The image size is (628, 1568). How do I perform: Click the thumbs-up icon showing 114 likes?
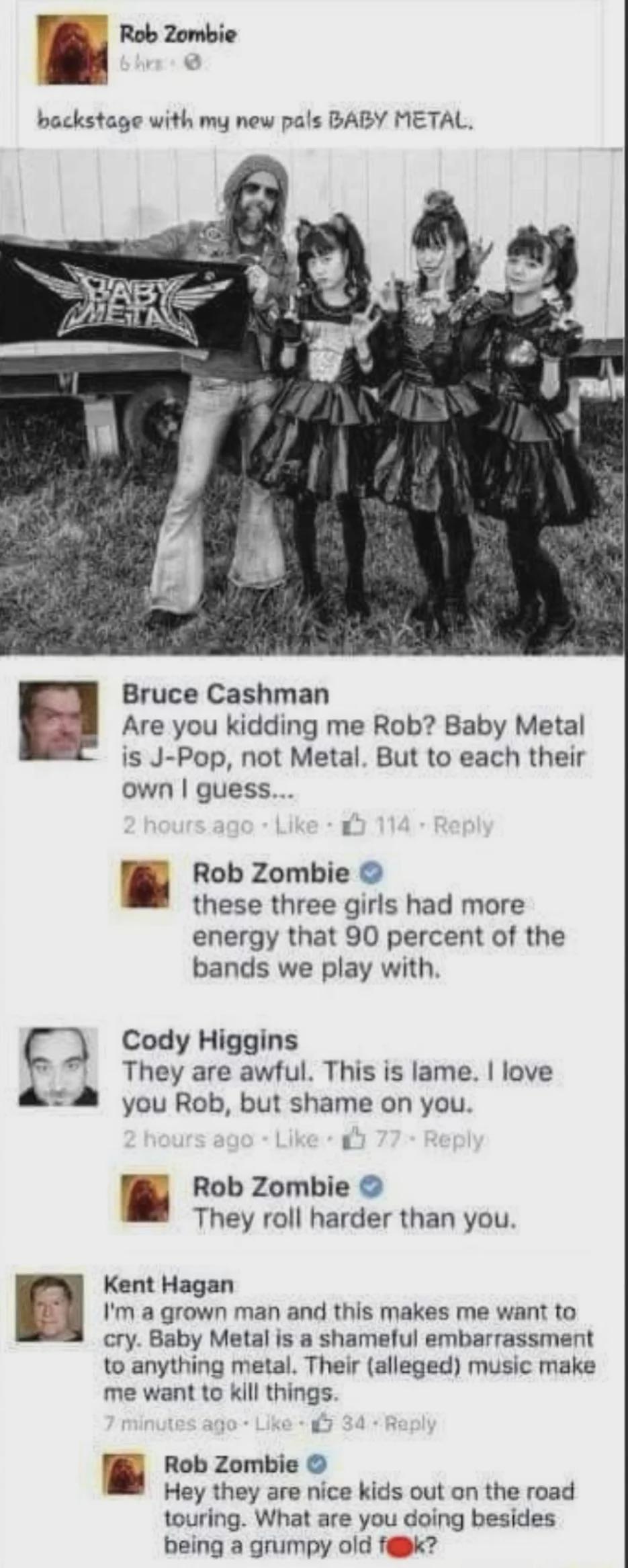(x=354, y=824)
